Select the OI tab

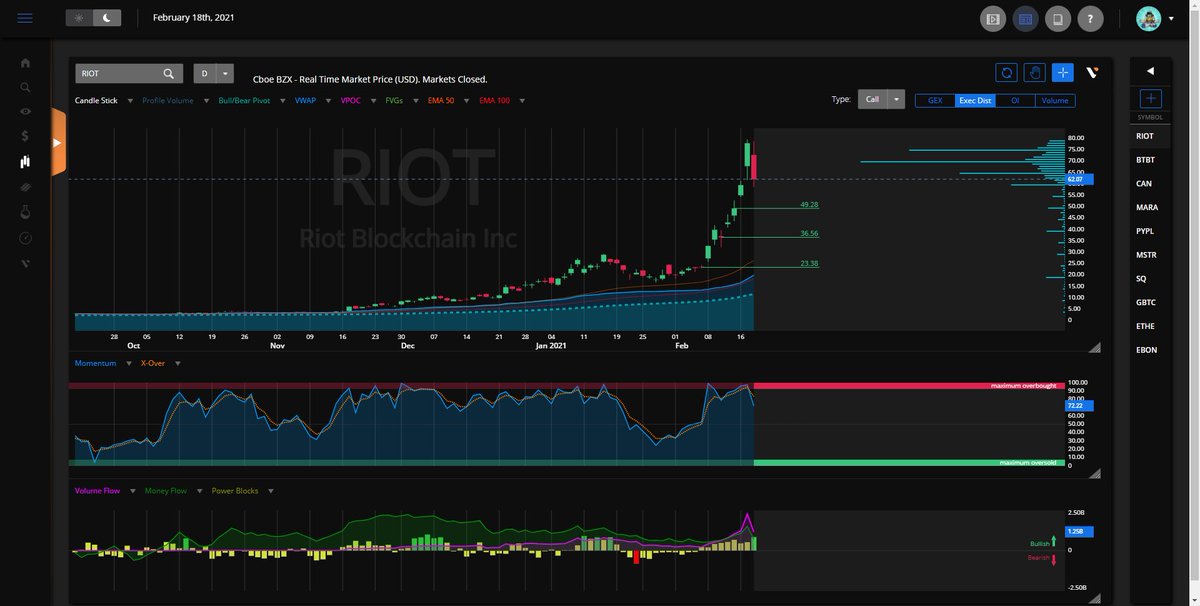(x=1015, y=100)
